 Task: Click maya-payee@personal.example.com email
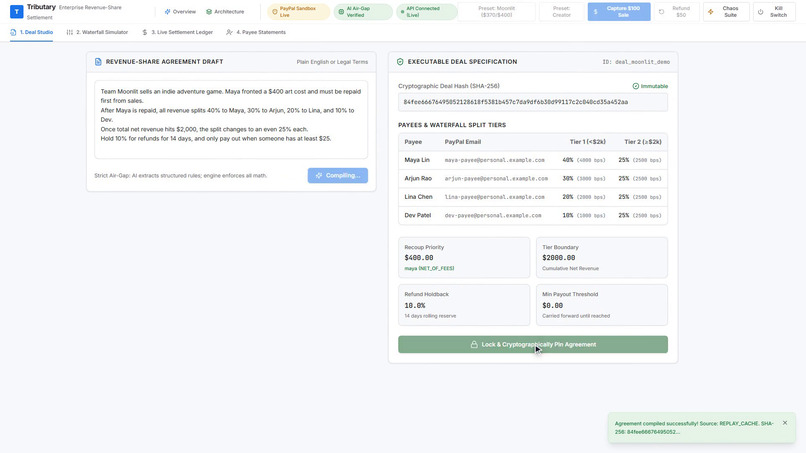click(494, 160)
